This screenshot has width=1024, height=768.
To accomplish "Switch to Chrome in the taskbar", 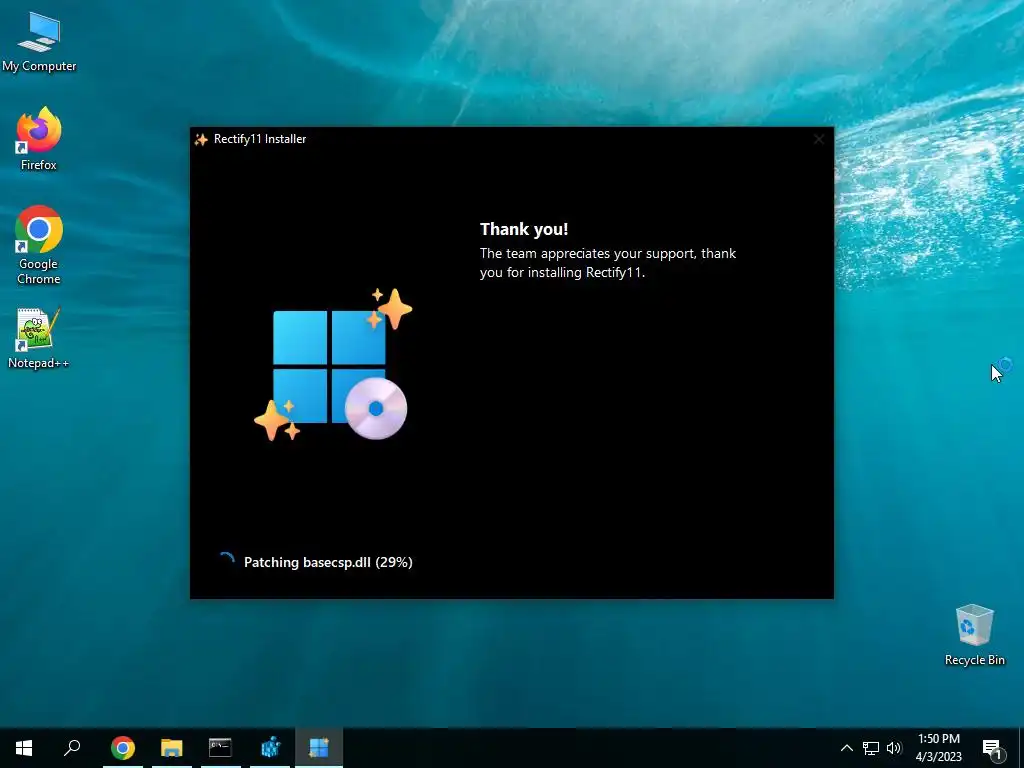I will pyautogui.click(x=122, y=748).
